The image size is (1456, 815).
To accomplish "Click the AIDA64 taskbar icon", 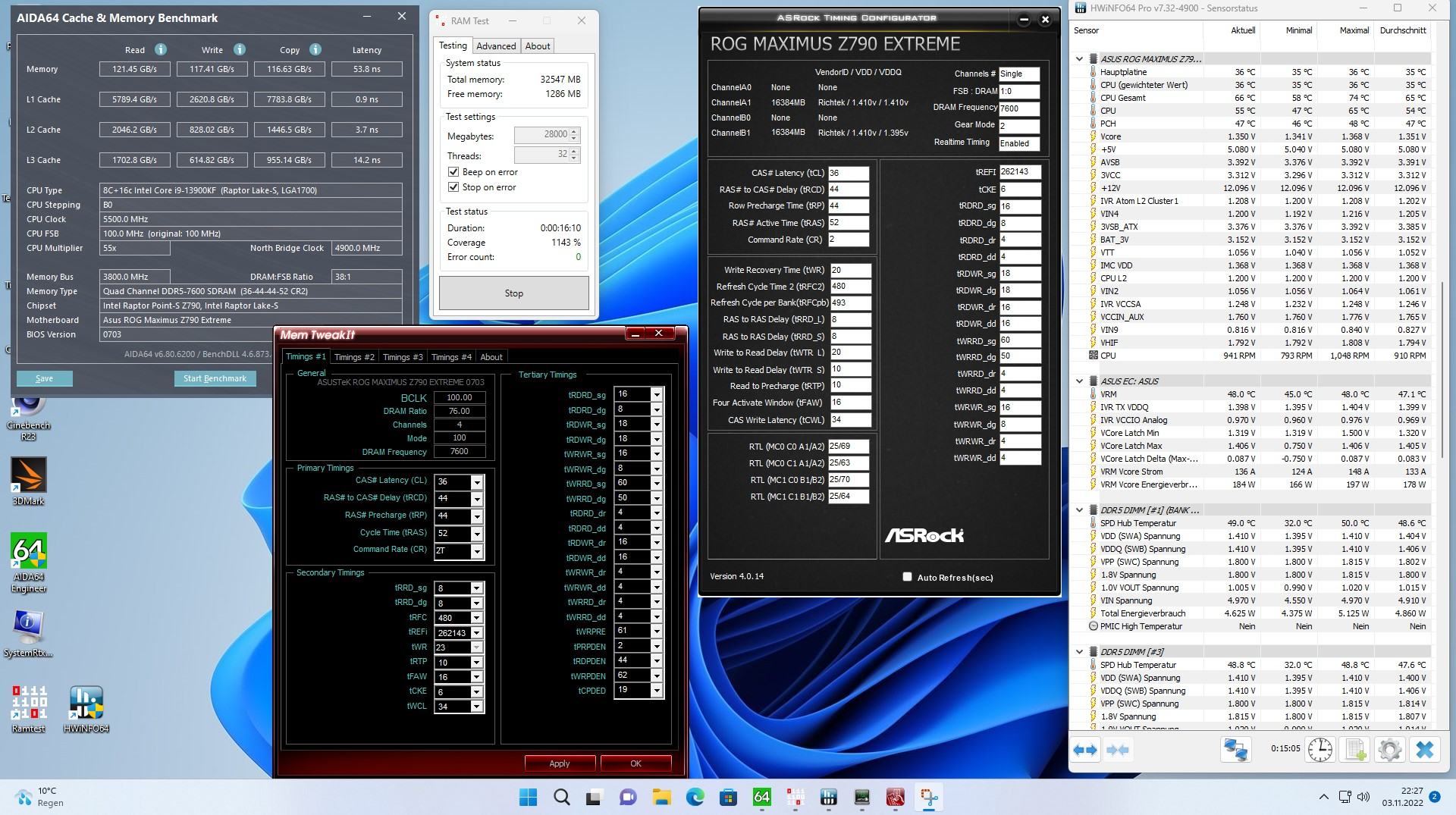I will [x=761, y=797].
